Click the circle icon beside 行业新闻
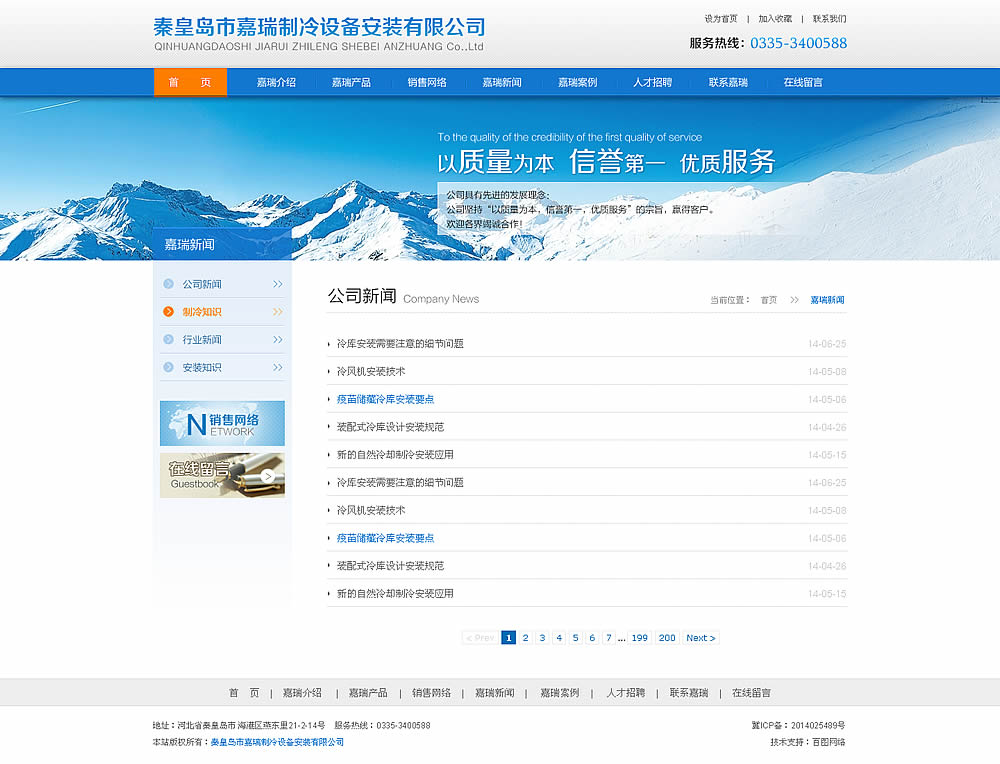 click(168, 340)
